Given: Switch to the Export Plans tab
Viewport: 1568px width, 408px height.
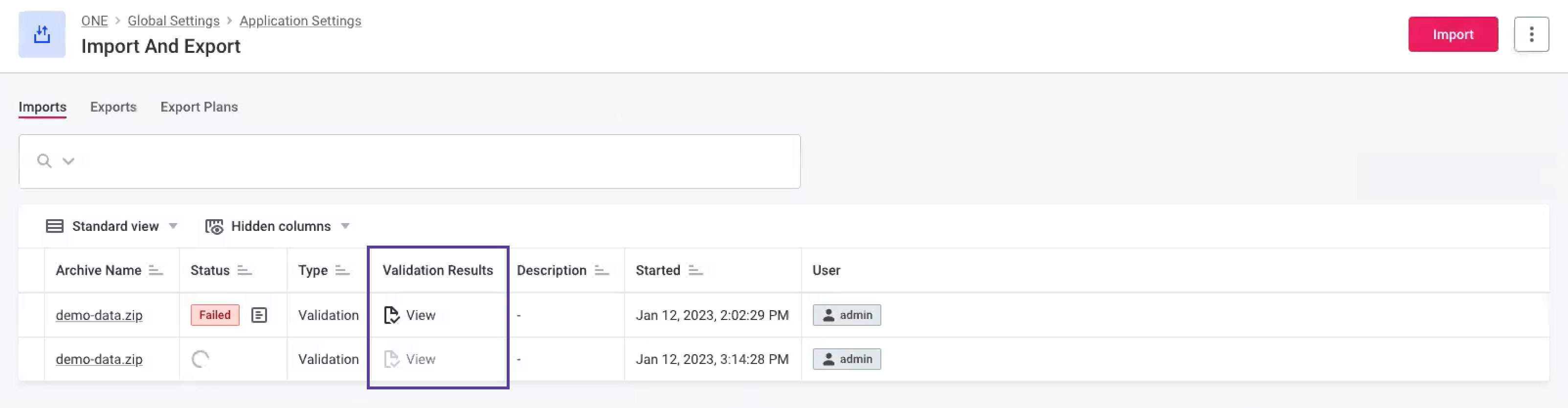Looking at the screenshot, I should (x=199, y=107).
